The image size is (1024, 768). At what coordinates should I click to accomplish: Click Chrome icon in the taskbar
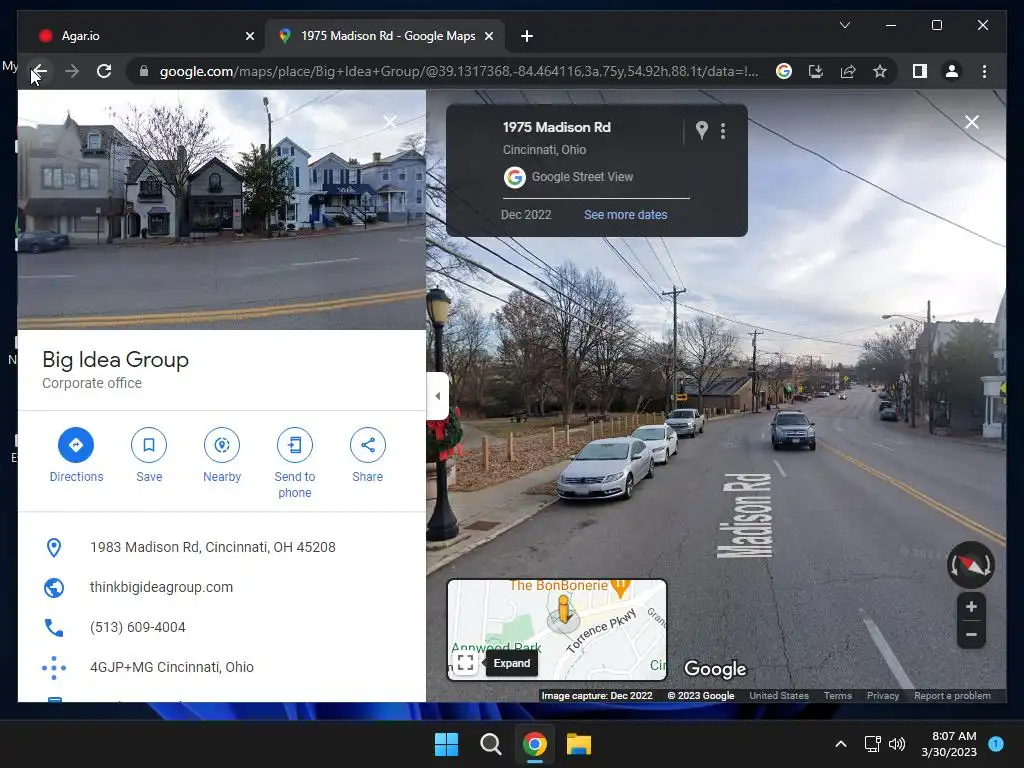(534, 744)
